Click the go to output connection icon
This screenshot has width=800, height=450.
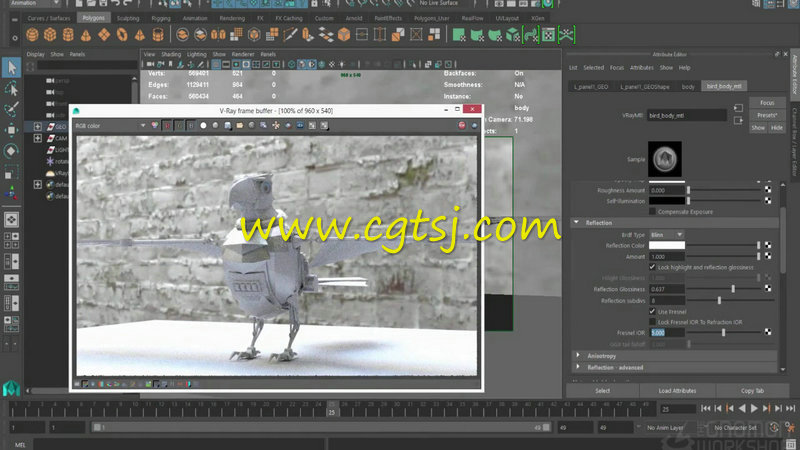tap(738, 120)
